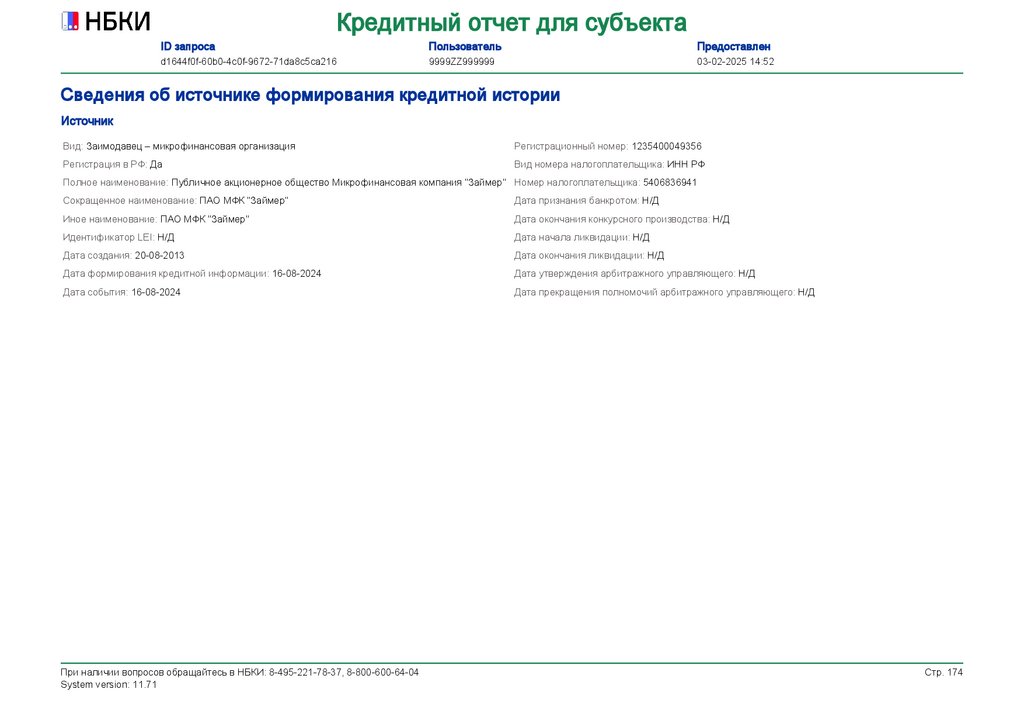Select user value 9999ZZ999999
Image resolution: width=1024 pixels, height=724 pixels.
462,61
